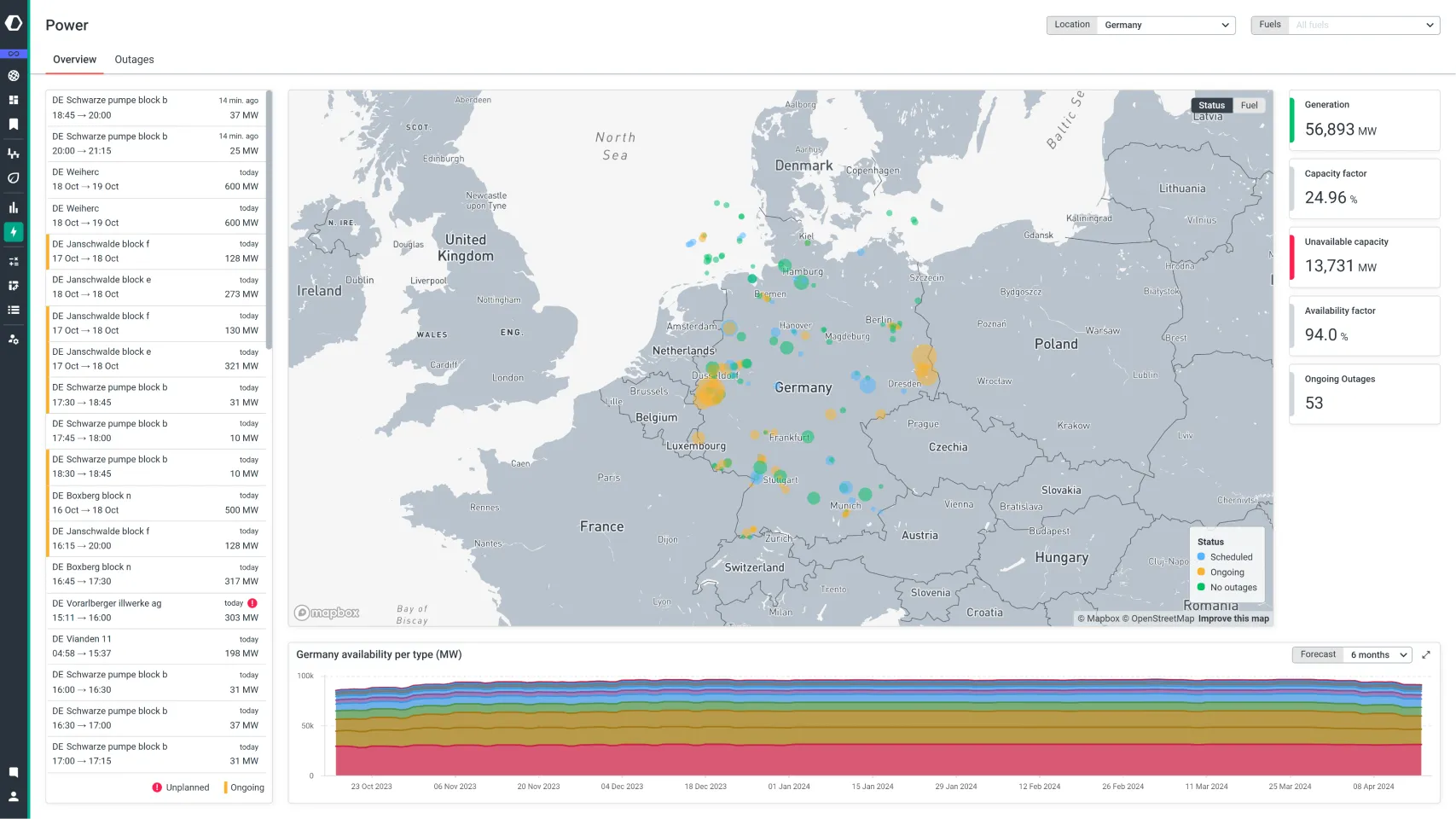Select the lightning Power icon in sidebar
Image resolution: width=1456 pixels, height=819 pixels.
(x=13, y=231)
